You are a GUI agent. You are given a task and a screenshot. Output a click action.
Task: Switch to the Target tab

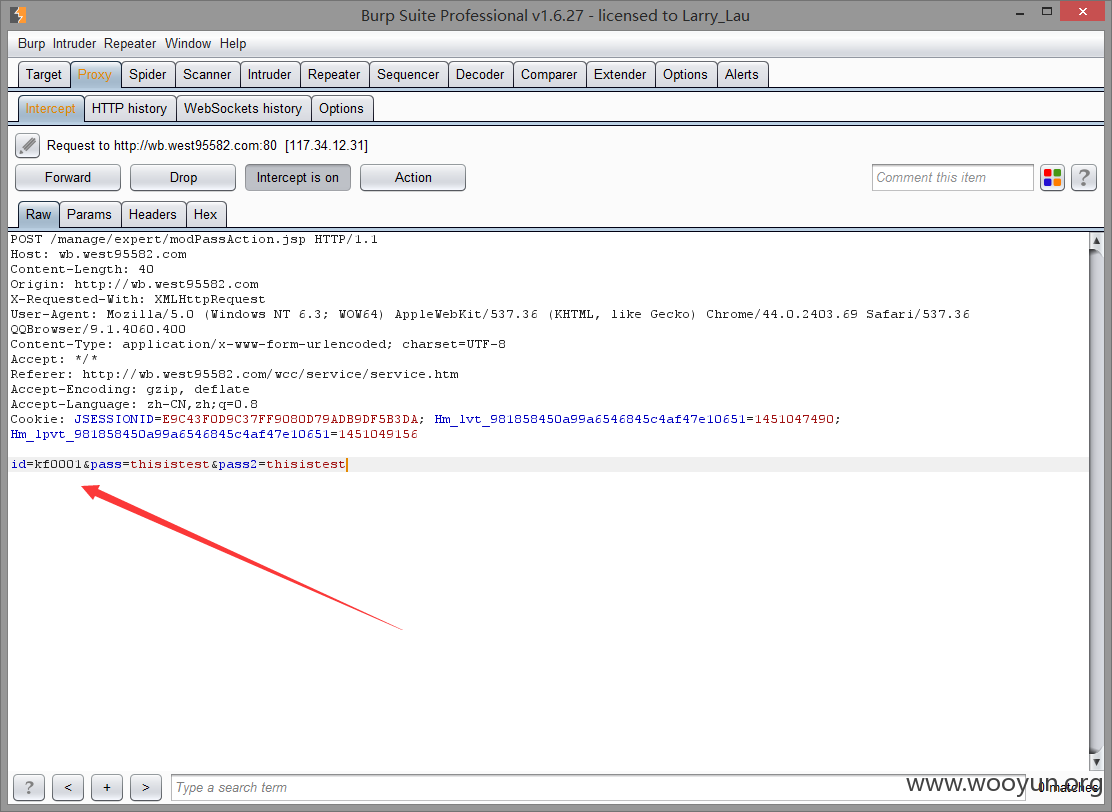(44, 74)
